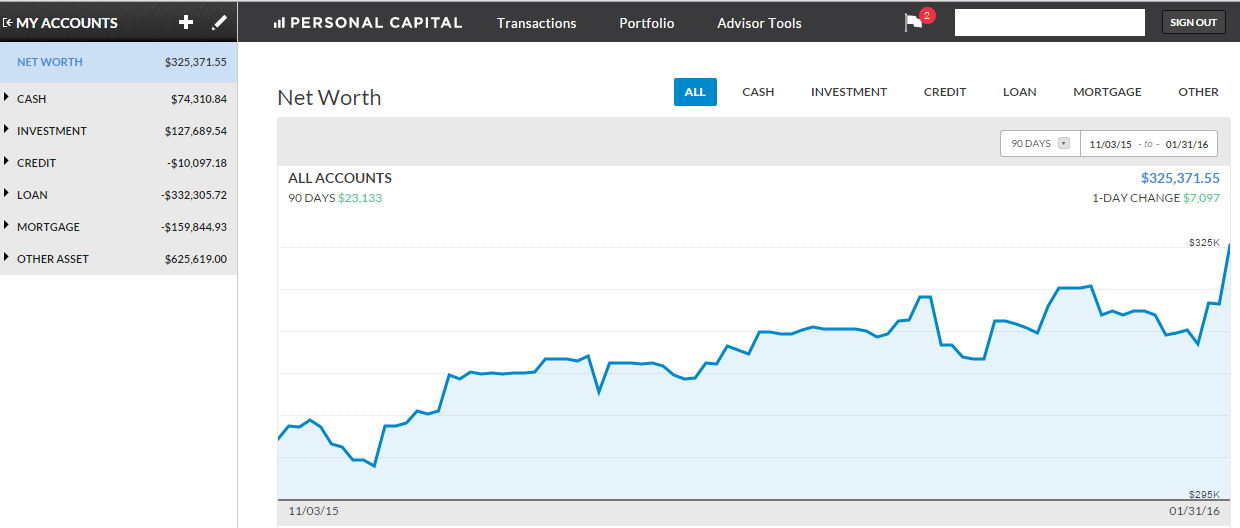This screenshot has height=528, width=1240.
Task: Click the $295K axis label
Action: [1204, 494]
